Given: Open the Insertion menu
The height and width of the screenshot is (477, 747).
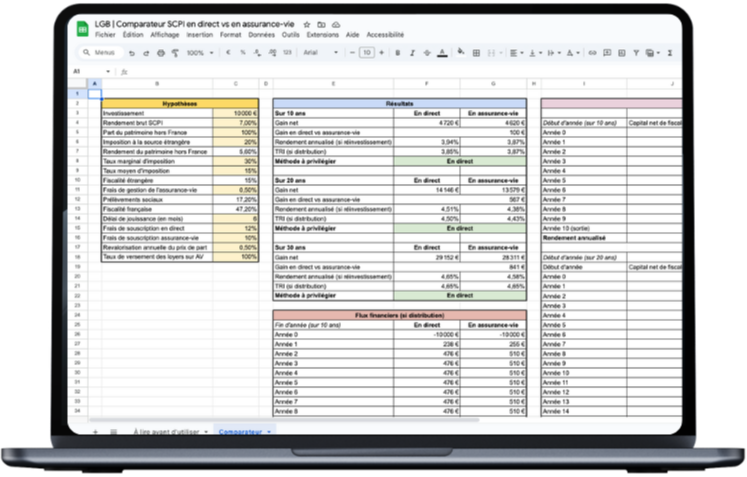Looking at the screenshot, I should tap(200, 35).
